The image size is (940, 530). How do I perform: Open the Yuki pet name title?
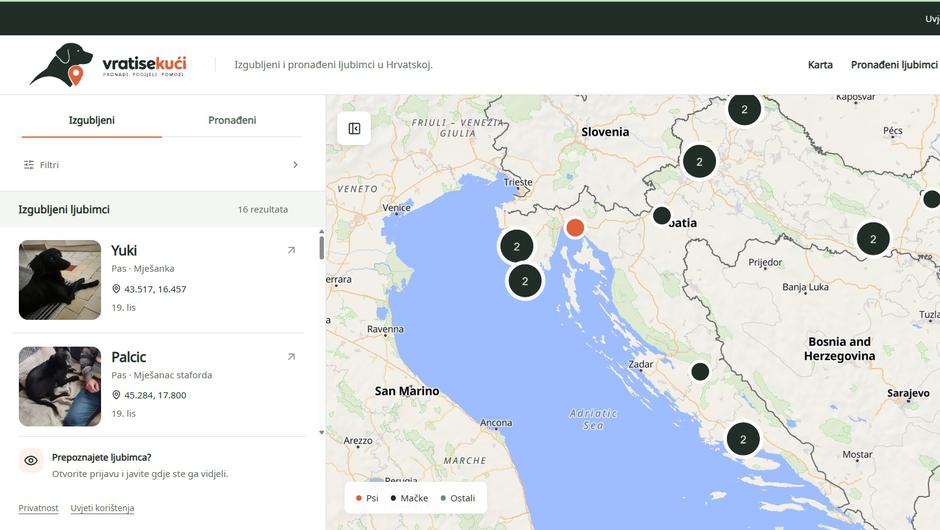coord(124,251)
